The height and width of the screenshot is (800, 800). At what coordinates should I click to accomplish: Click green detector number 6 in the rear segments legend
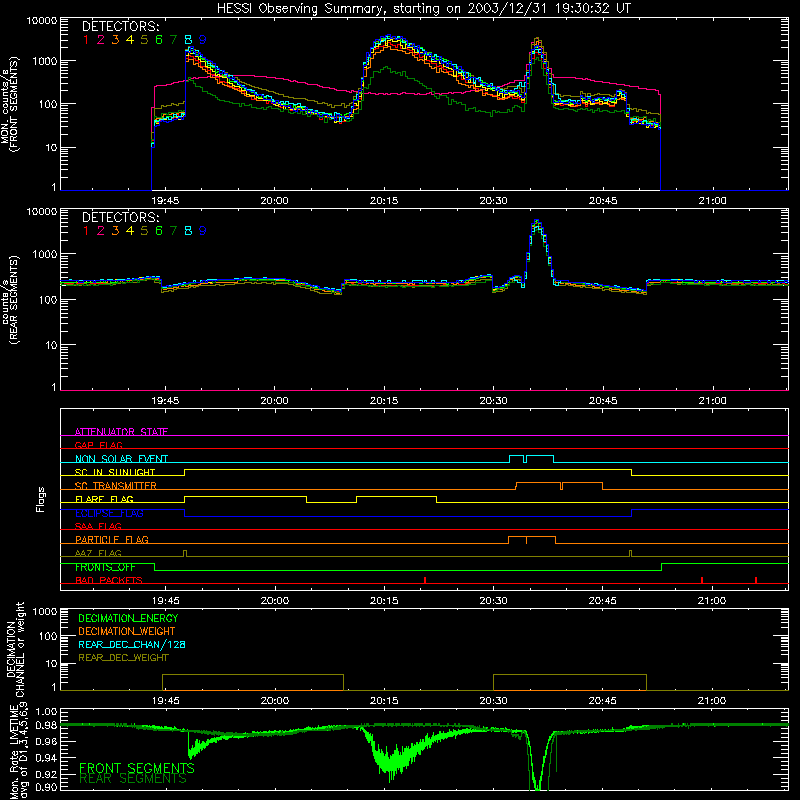click(159, 231)
